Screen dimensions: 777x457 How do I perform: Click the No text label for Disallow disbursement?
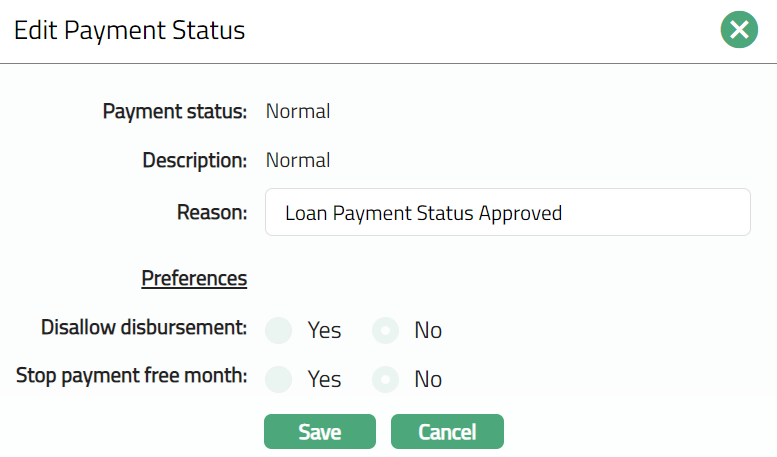[x=428, y=330]
